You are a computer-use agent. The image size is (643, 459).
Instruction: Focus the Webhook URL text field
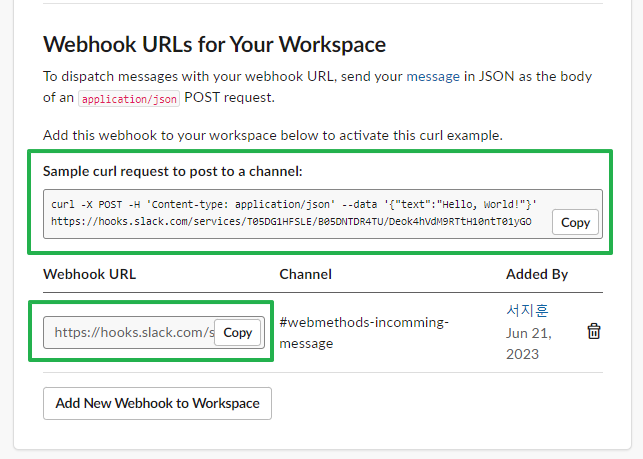click(x=128, y=332)
